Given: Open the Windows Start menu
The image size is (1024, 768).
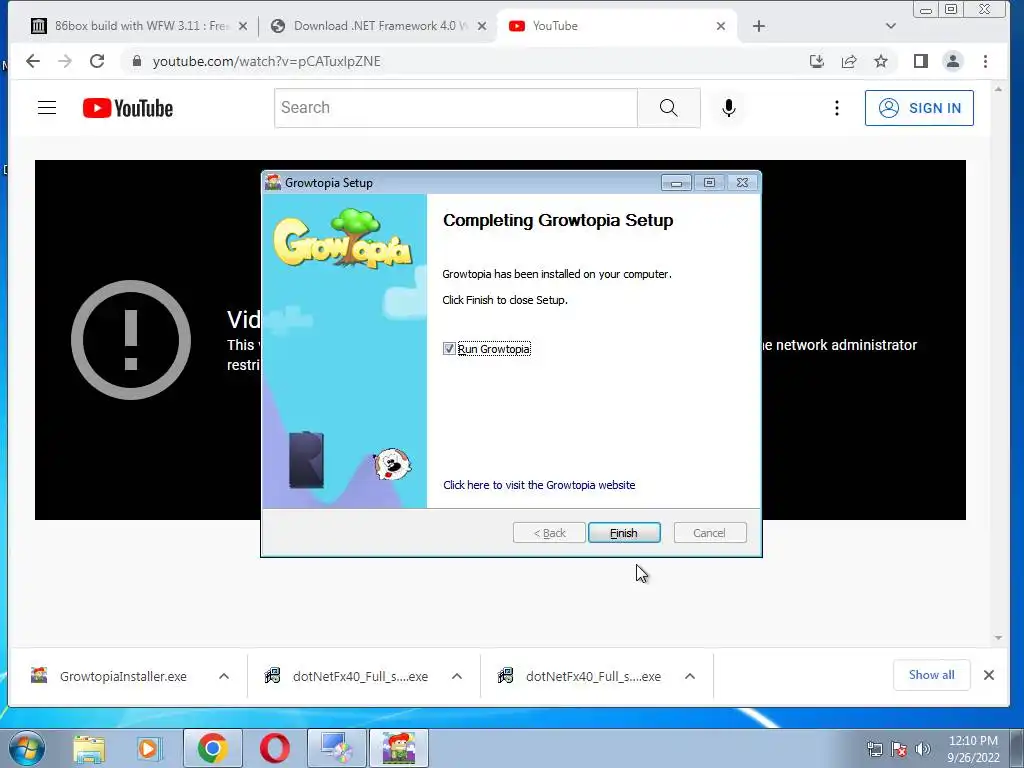Looking at the screenshot, I should click(x=26, y=748).
